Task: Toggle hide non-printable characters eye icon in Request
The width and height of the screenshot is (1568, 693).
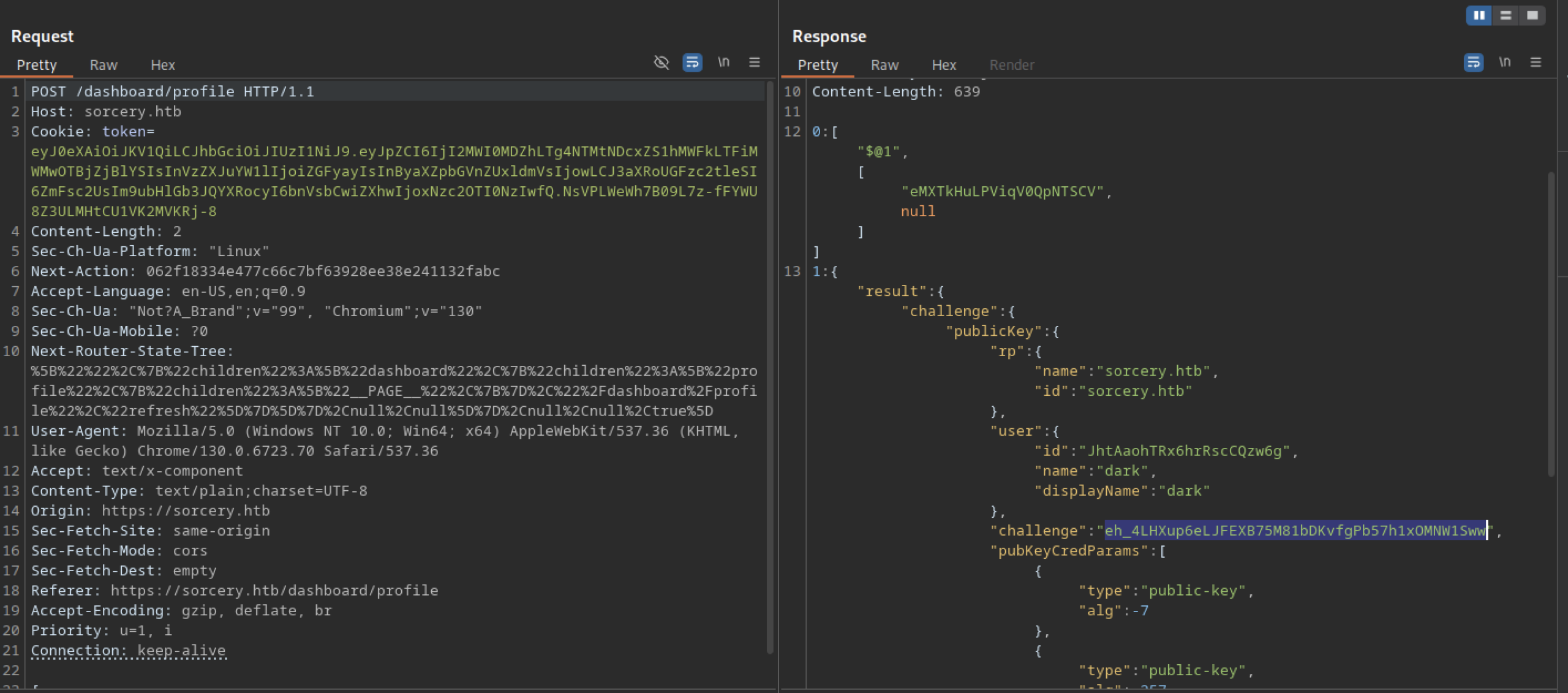Action: (661, 62)
